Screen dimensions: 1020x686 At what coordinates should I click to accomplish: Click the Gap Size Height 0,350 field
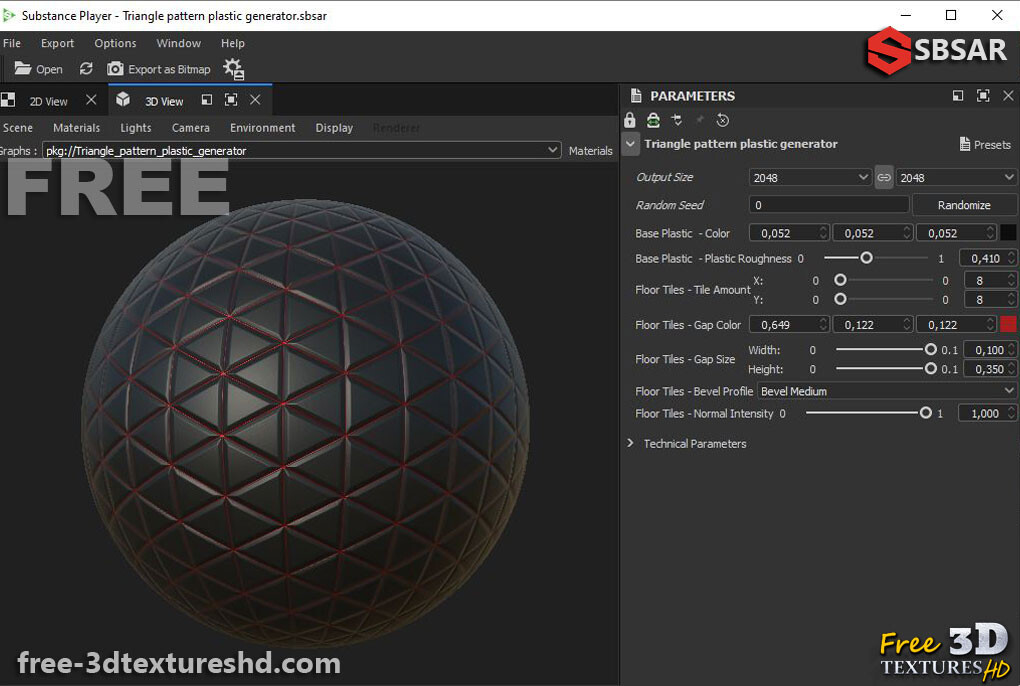tap(989, 369)
